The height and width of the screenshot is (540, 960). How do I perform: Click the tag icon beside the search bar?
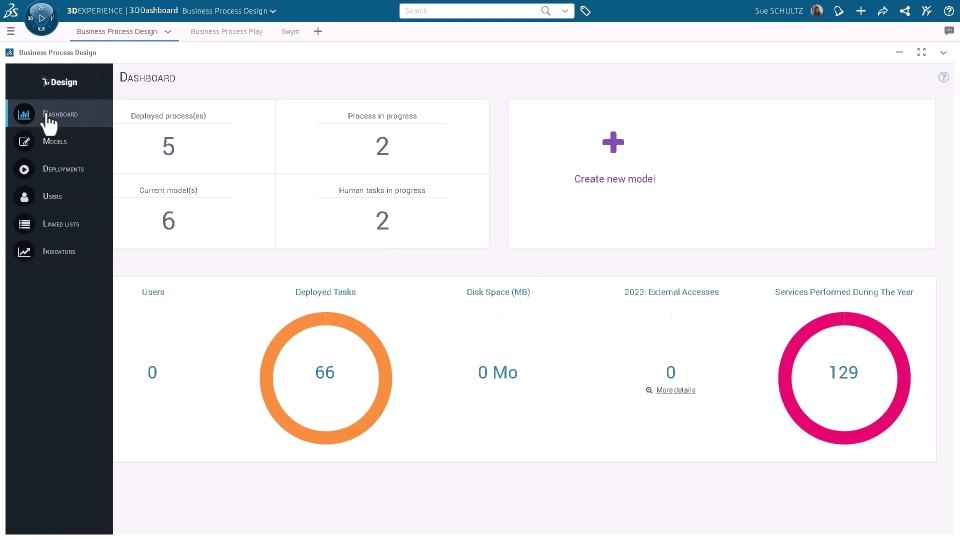click(x=585, y=11)
